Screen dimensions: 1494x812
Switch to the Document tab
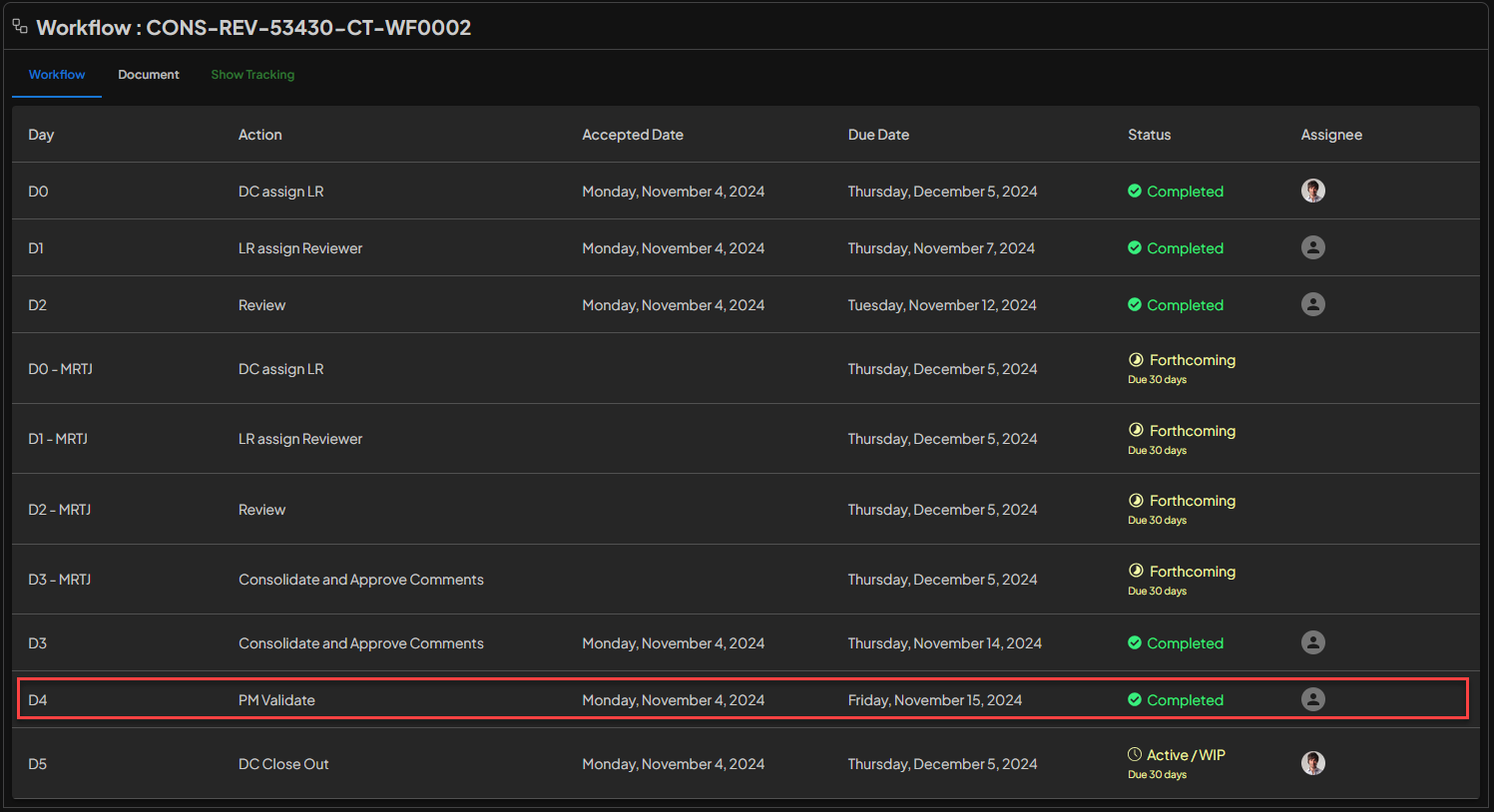149,75
